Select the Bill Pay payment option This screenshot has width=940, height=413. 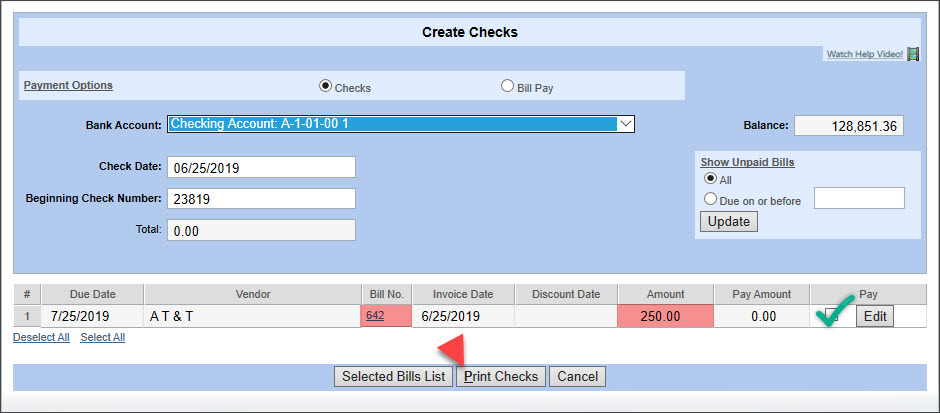507,86
